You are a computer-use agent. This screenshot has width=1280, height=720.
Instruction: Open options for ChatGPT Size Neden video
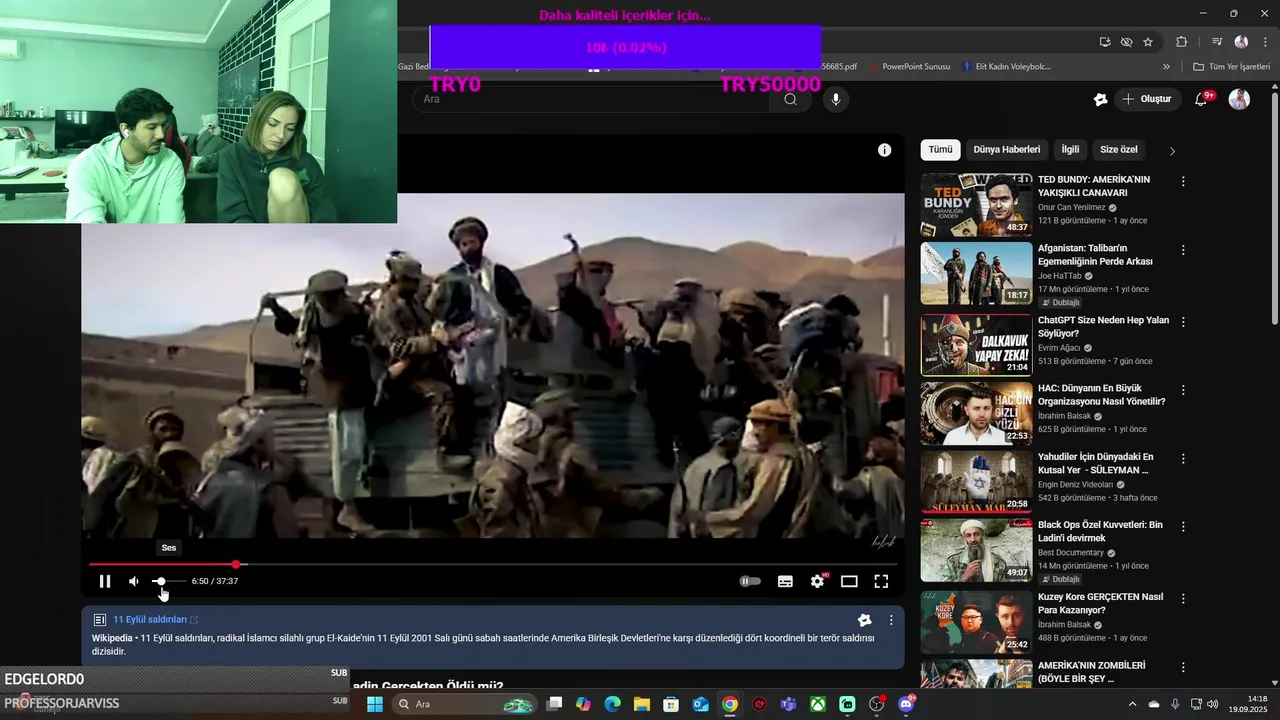1183,322
